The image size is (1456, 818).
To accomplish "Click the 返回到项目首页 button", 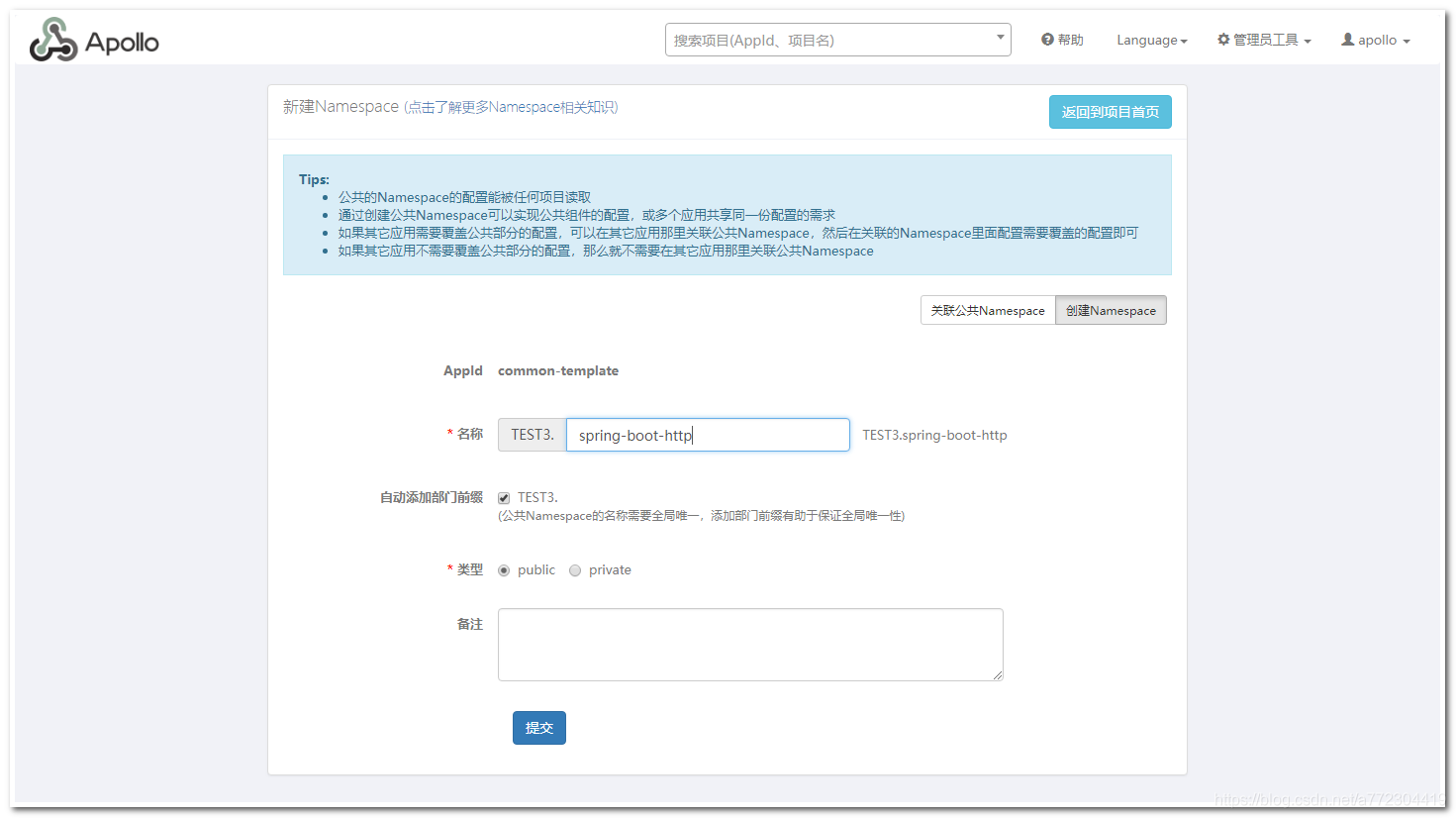I will click(x=1110, y=112).
